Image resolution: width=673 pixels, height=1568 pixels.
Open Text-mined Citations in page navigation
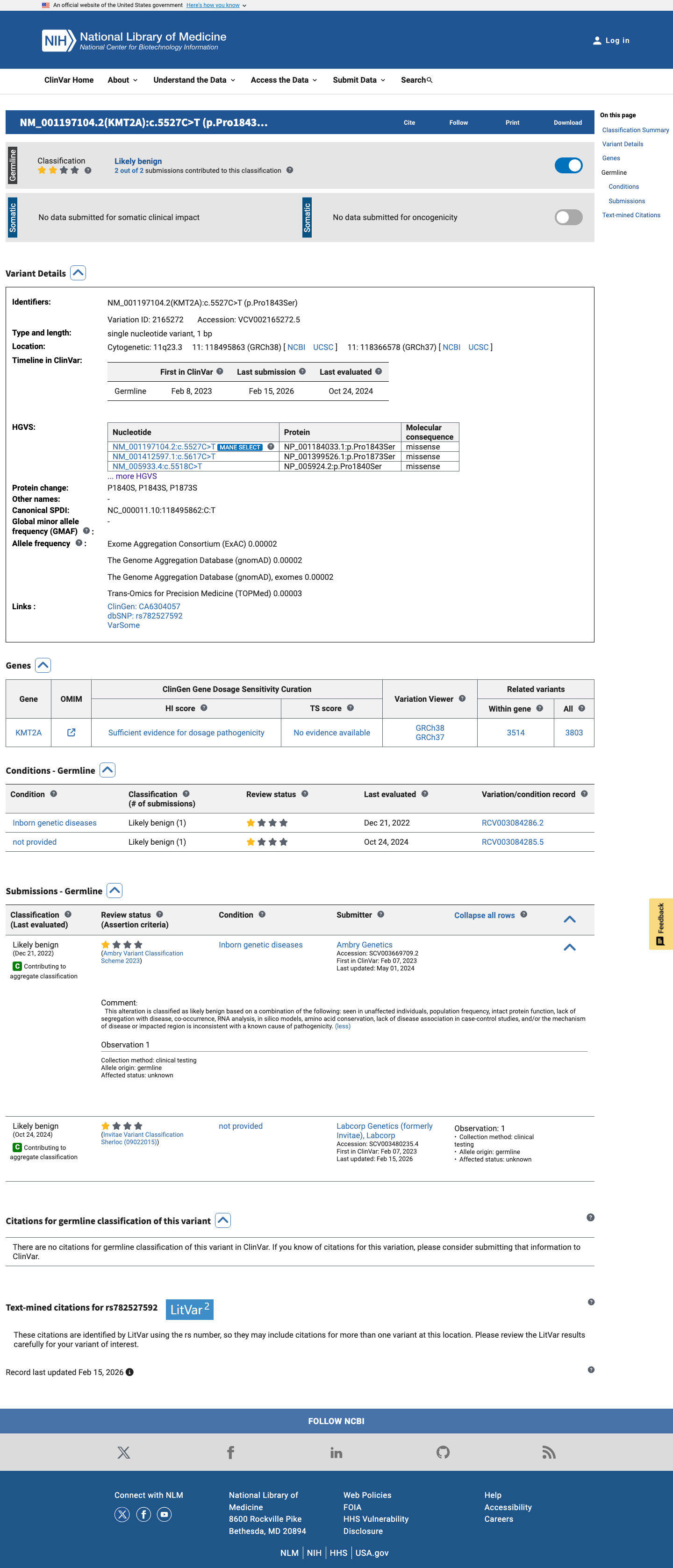tap(631, 215)
